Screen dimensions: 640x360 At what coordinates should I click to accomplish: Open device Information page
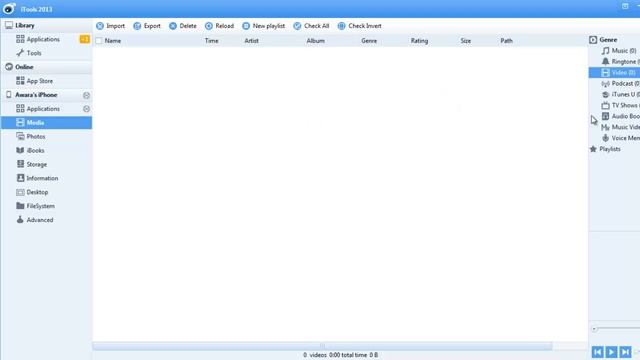(42, 178)
